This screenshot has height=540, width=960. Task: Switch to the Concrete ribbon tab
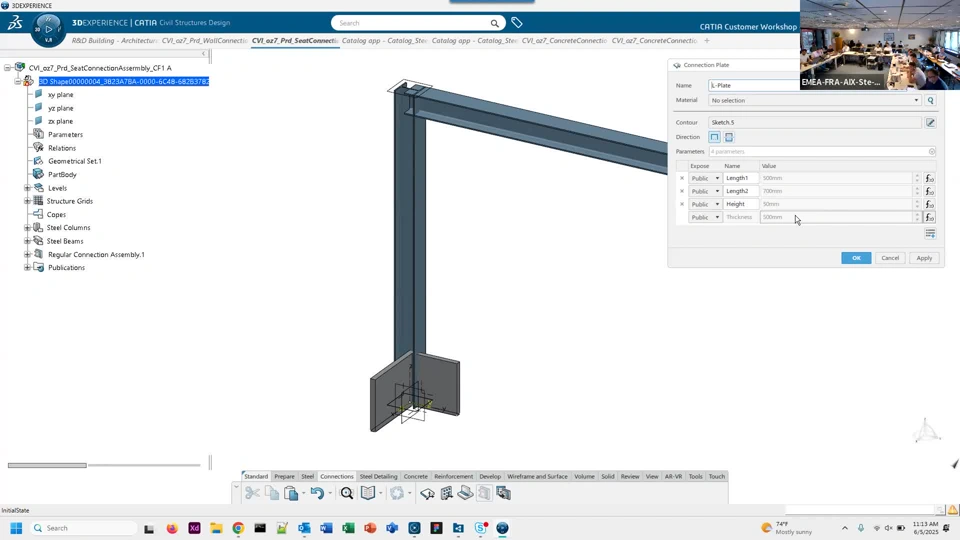(x=416, y=476)
